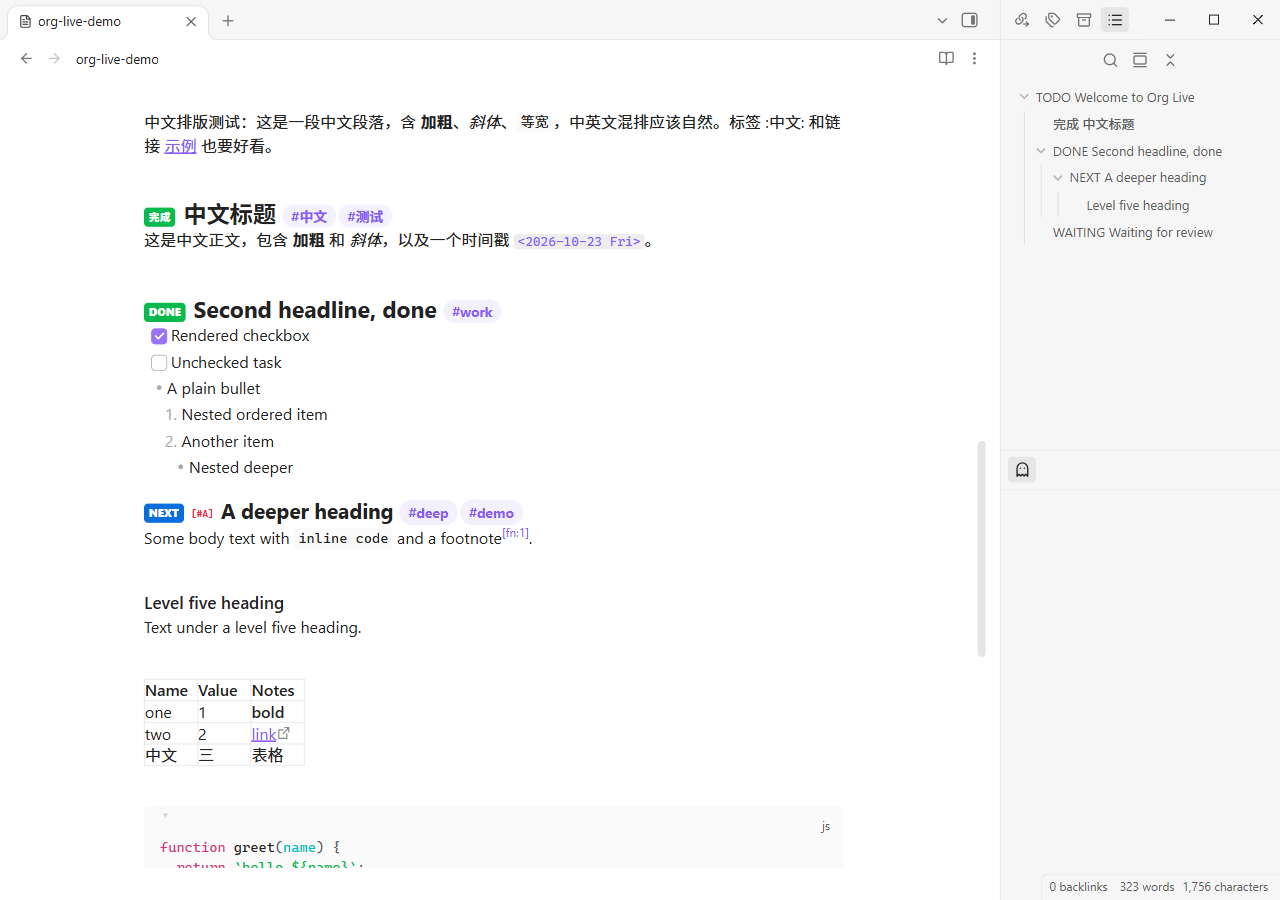Click the ghost icon in lower sidebar
This screenshot has width=1280, height=900.
[x=1022, y=470]
